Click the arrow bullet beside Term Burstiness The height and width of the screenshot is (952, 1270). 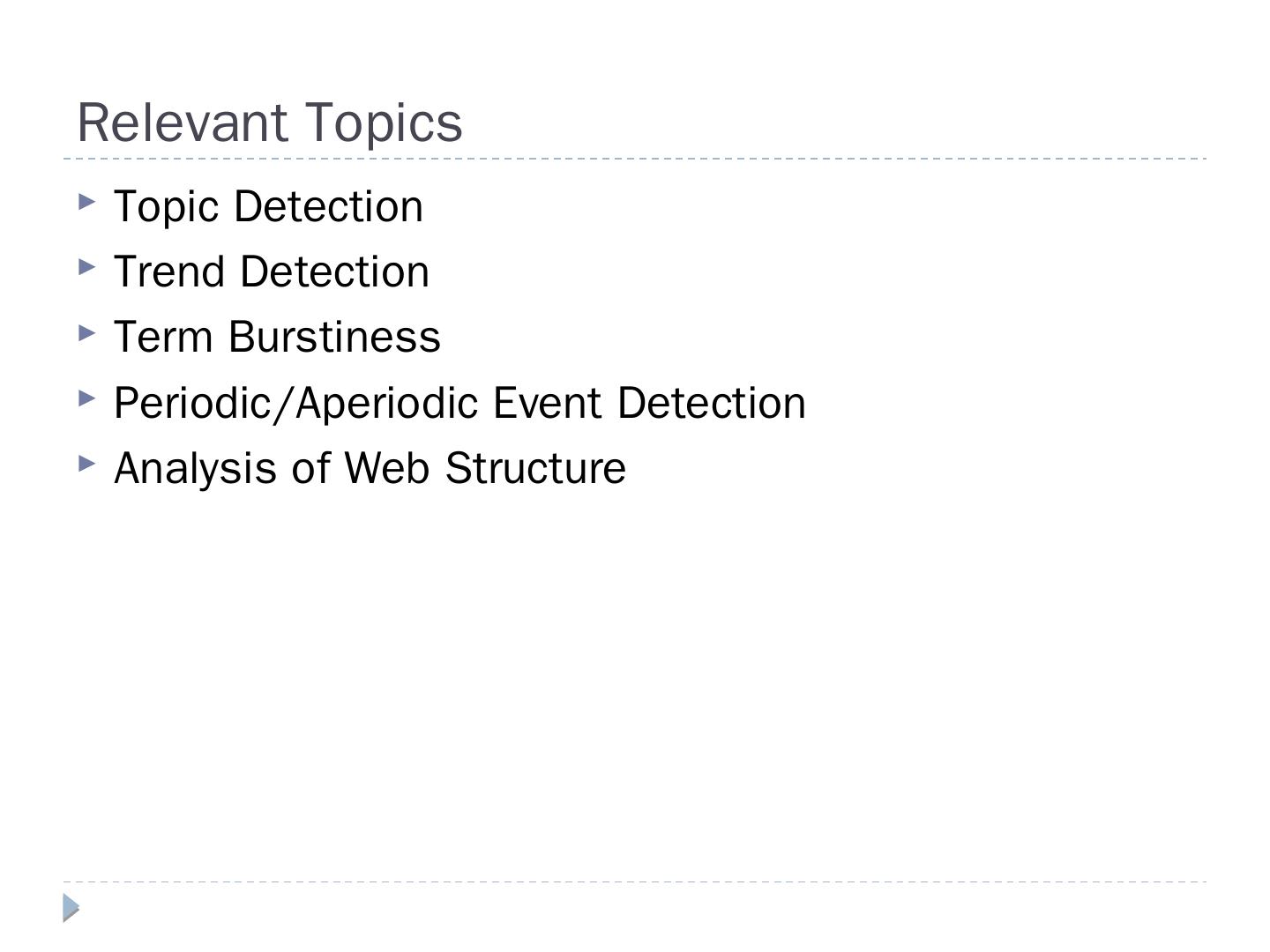coord(86,332)
